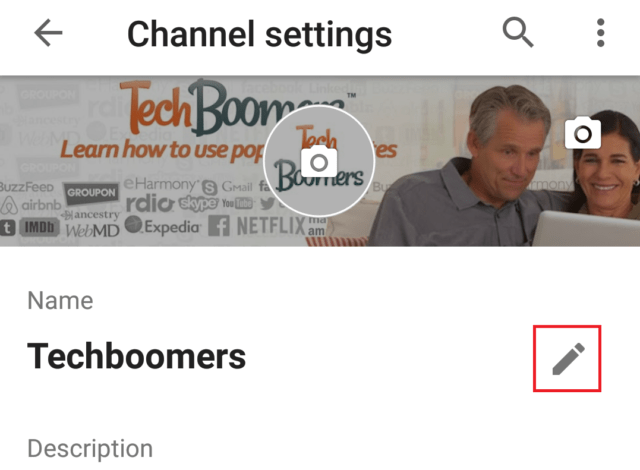Tap the Description section label
The image size is (640, 470).
pos(90,449)
